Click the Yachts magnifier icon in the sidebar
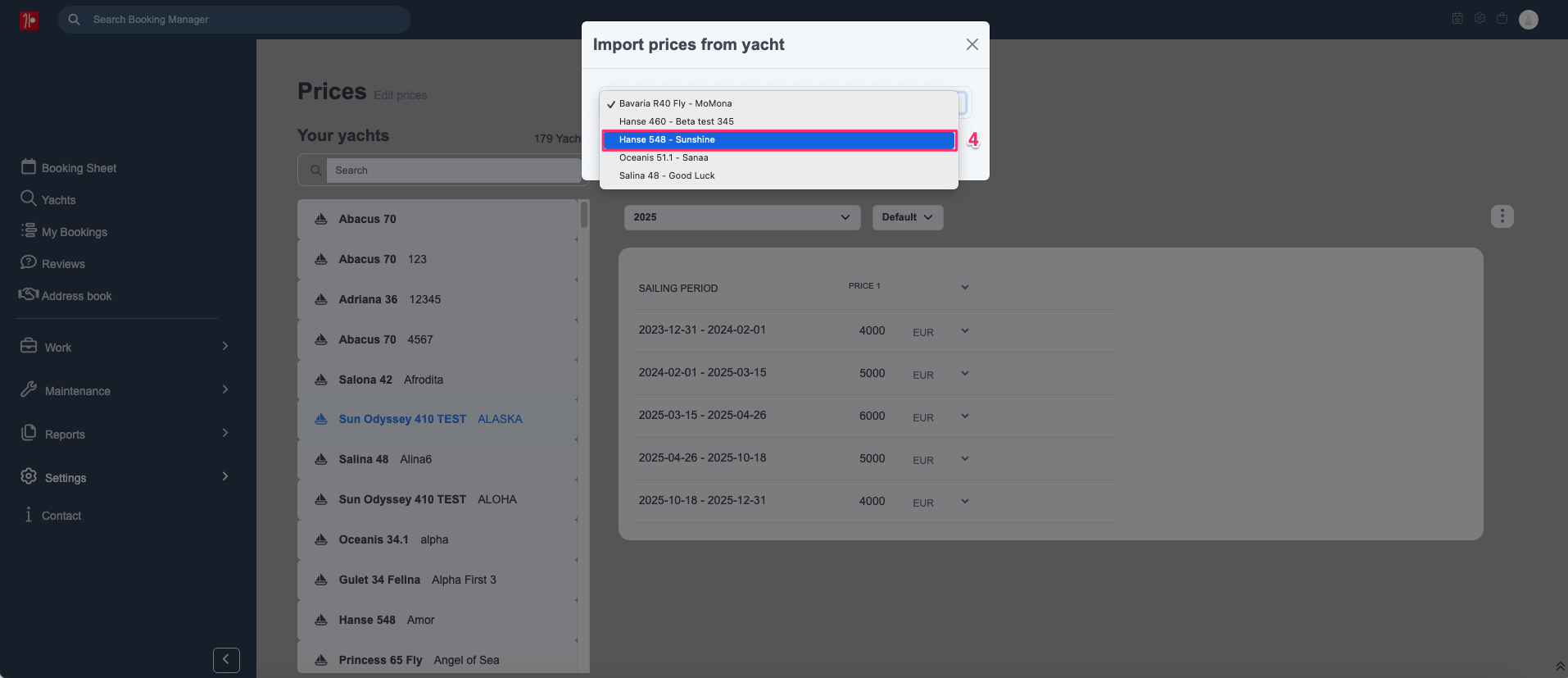The width and height of the screenshot is (1568, 678). (x=29, y=198)
